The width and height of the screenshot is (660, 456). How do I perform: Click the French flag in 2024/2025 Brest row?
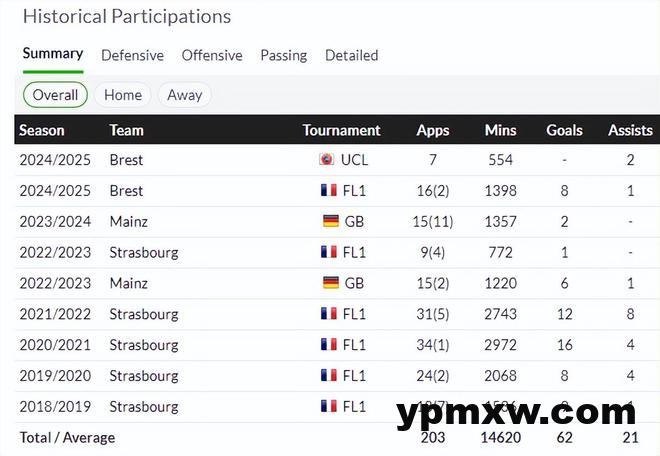[328, 191]
